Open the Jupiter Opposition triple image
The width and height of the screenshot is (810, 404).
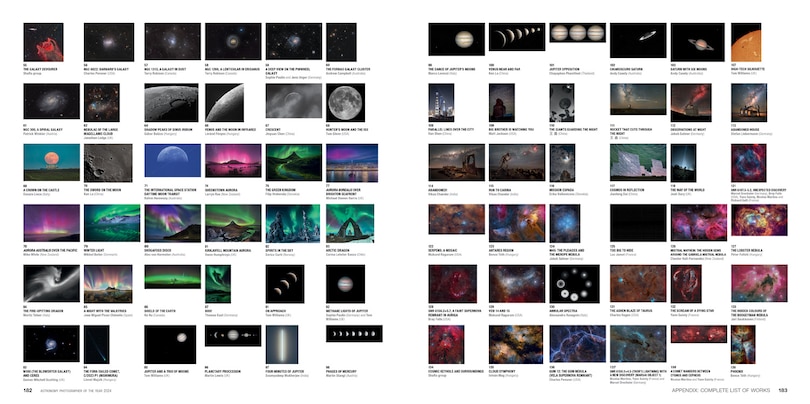click(x=578, y=33)
